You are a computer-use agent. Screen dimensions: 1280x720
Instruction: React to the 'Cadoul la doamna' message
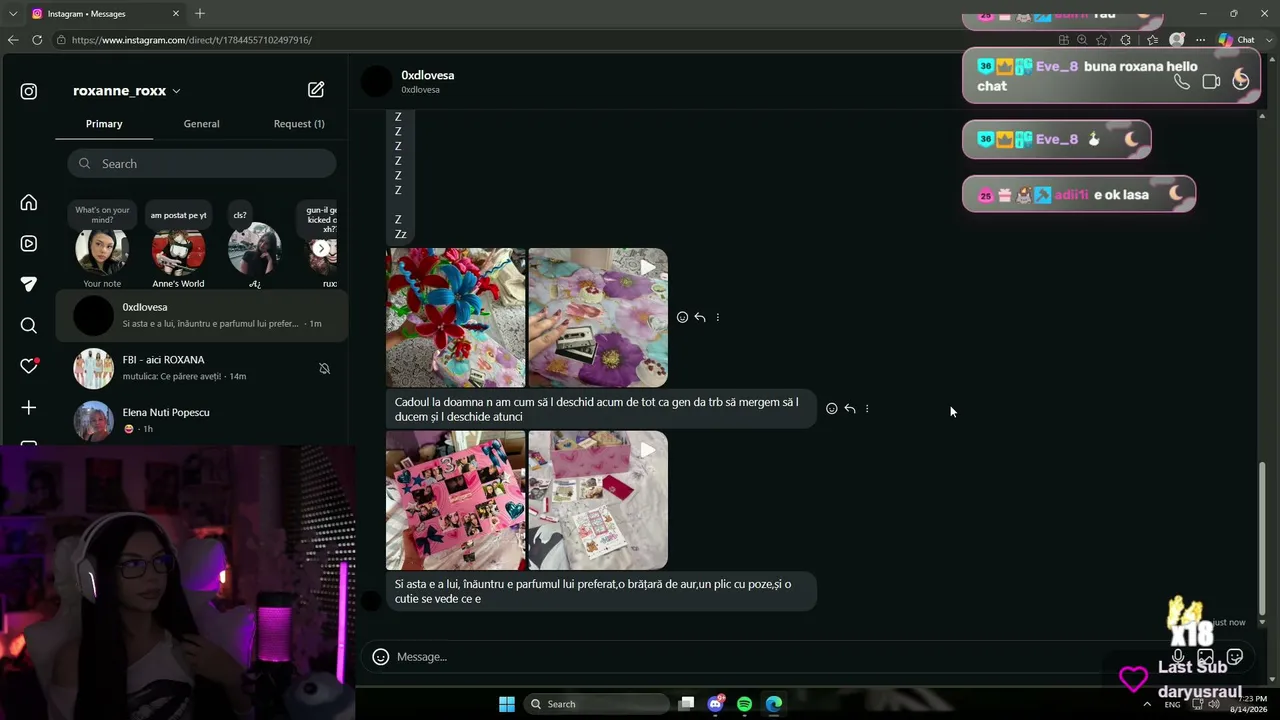(x=831, y=408)
